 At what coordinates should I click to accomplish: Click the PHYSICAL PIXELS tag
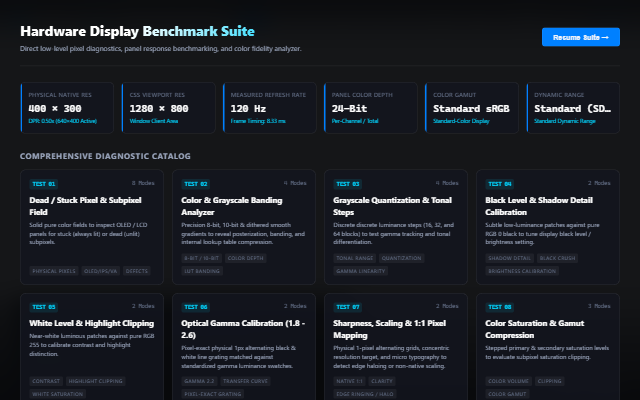click(54, 271)
